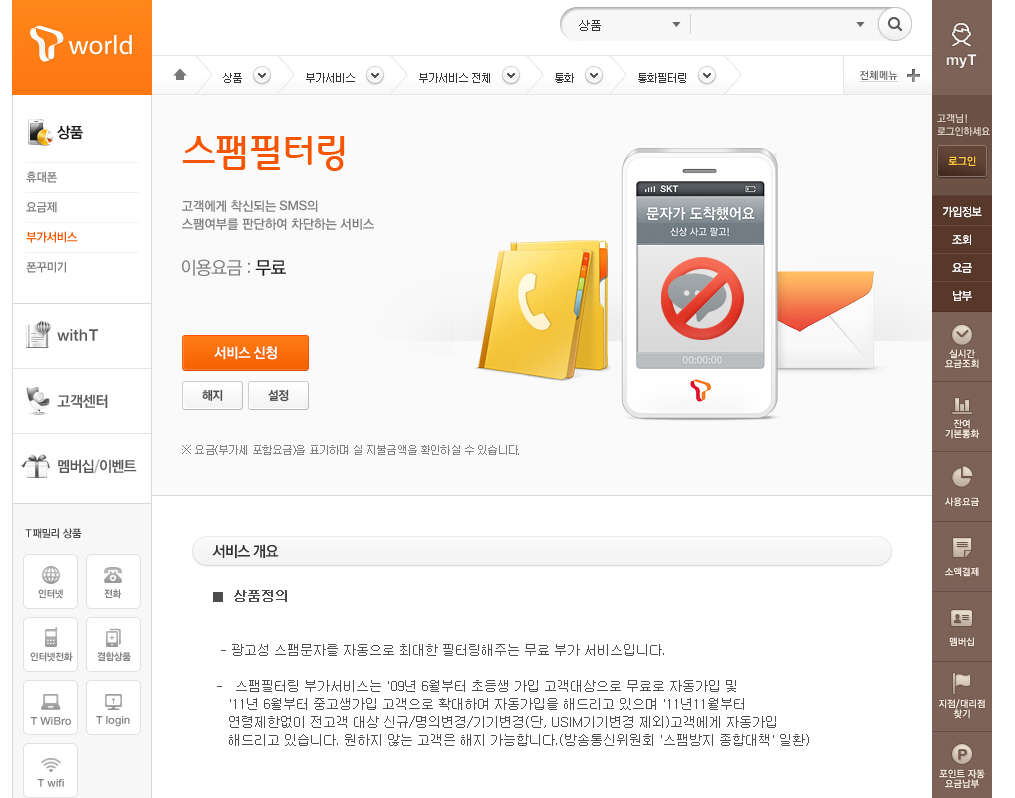Click the T world logo
Viewport: 1015px width, 798px height.
82,45
